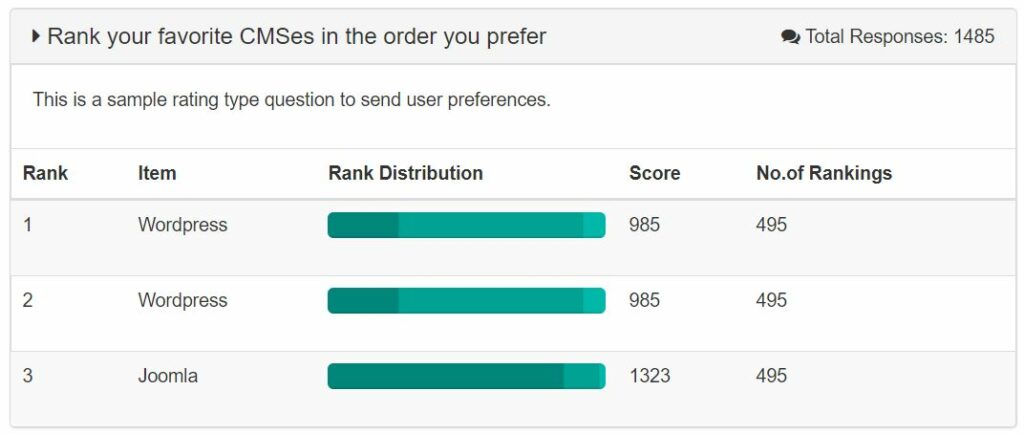Click the rank number 2 cell

coord(28,300)
